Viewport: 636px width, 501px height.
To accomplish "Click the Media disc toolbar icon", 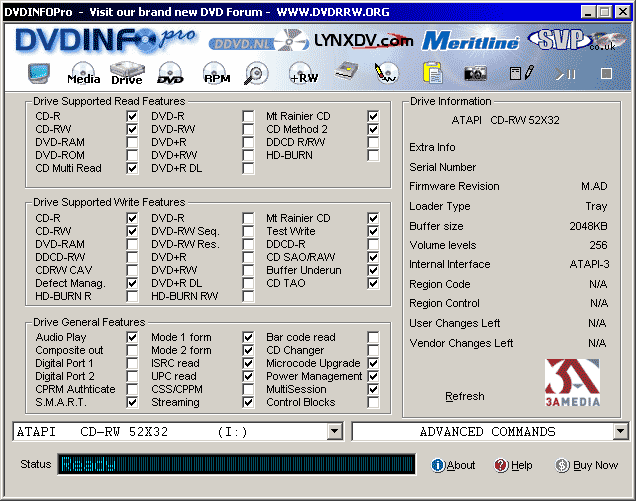I will 84,74.
